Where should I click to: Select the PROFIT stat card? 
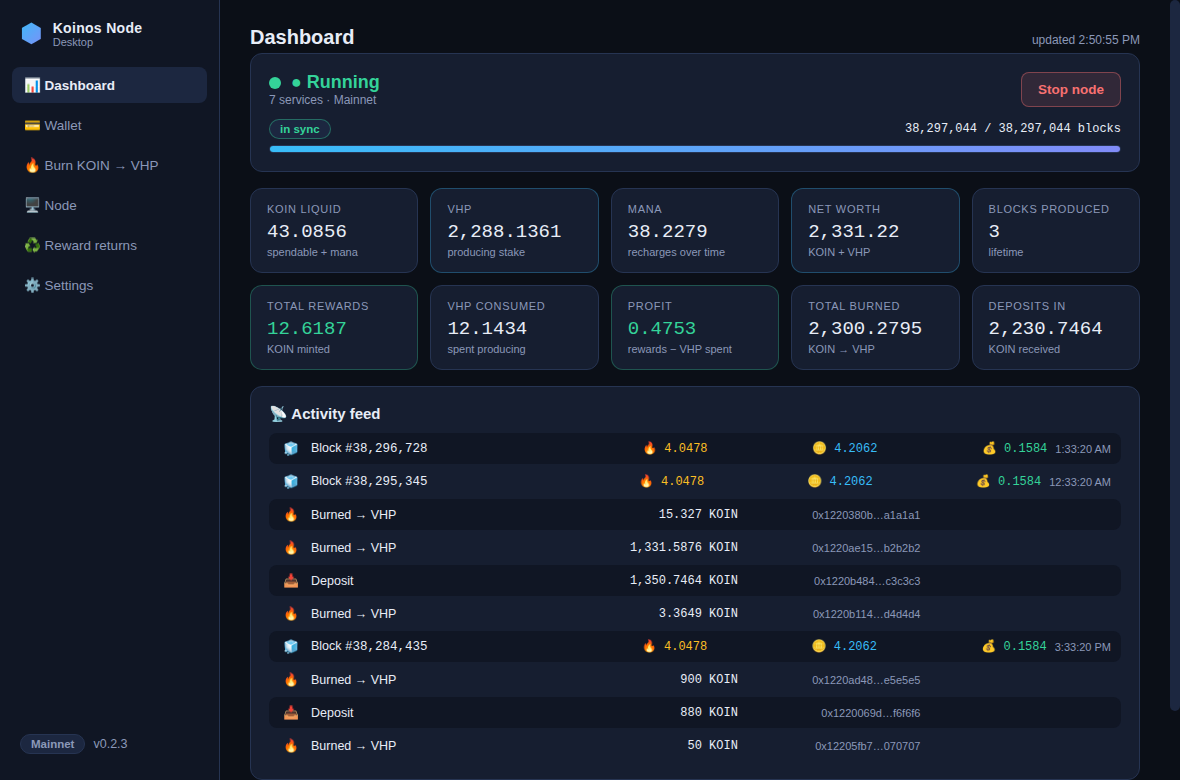tap(695, 328)
